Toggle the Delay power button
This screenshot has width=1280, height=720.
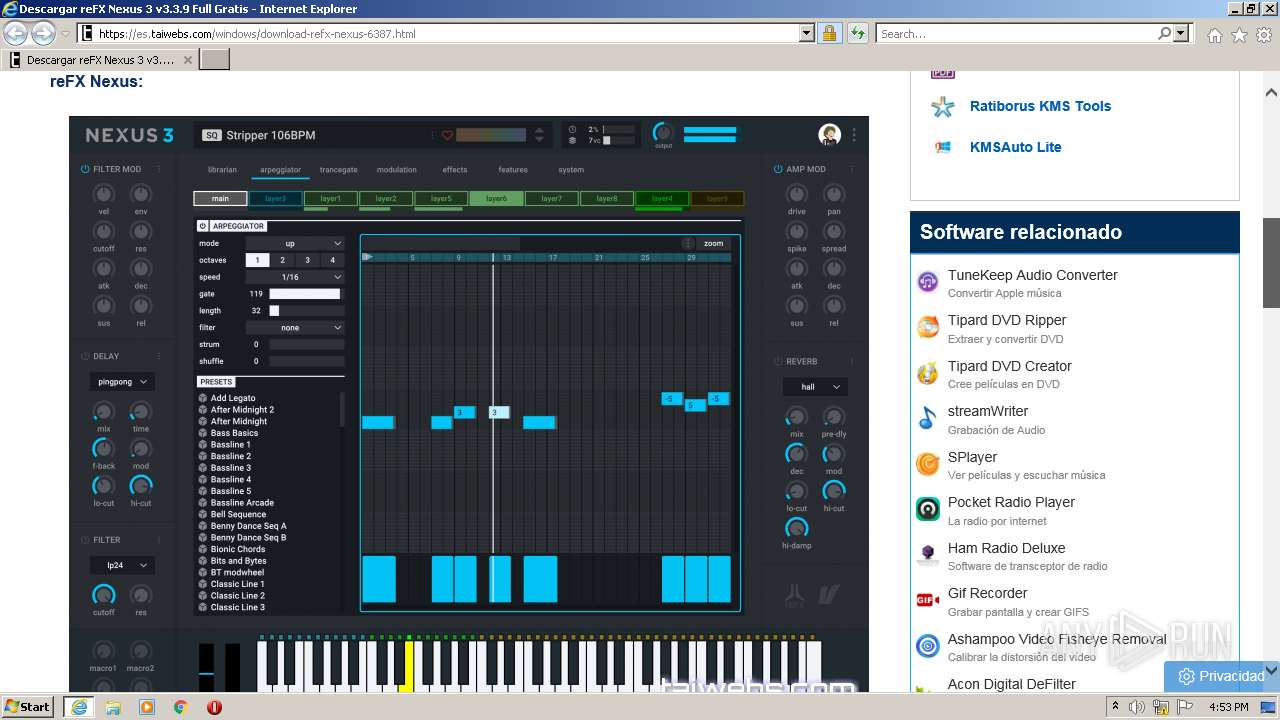point(85,356)
